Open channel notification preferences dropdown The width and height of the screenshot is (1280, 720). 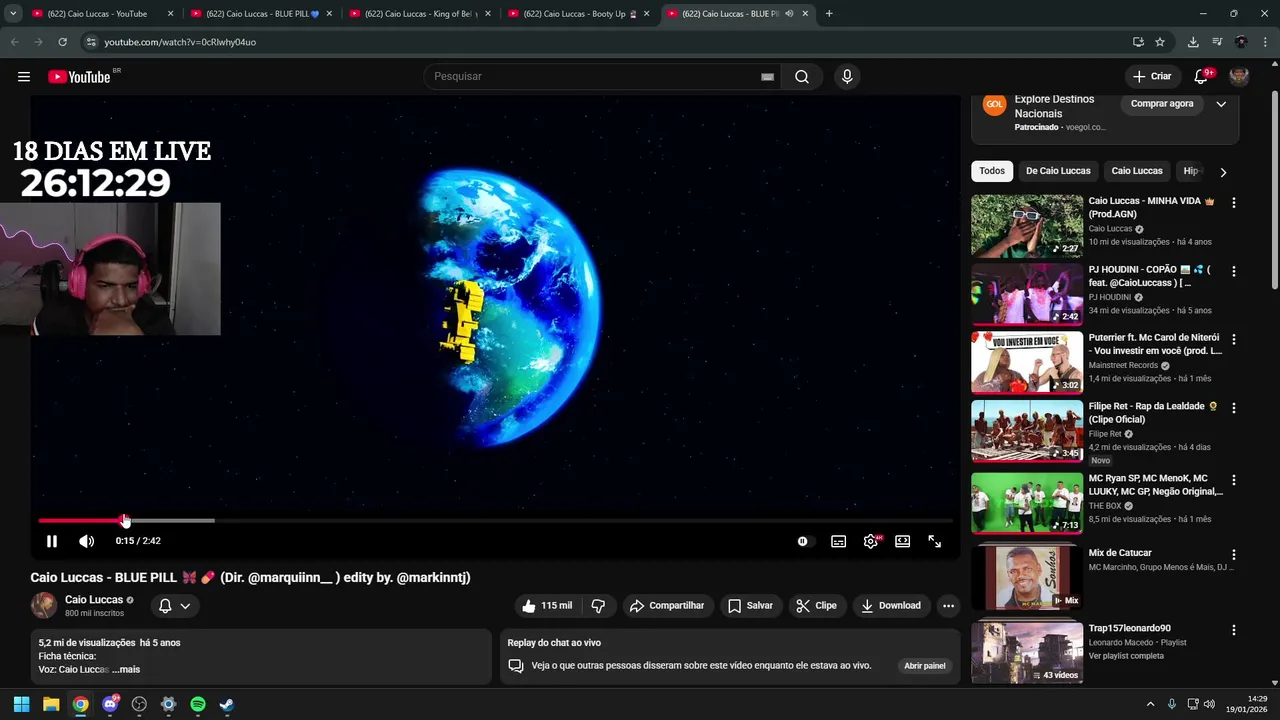174,606
